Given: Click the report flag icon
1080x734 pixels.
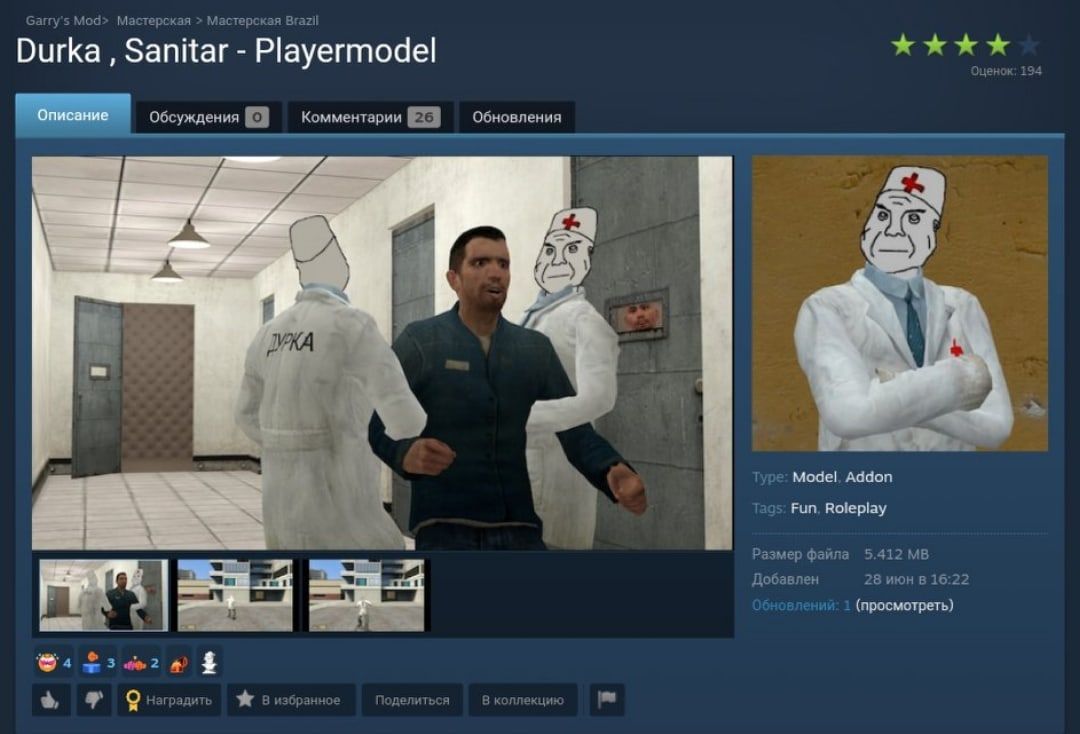Looking at the screenshot, I should tap(607, 700).
